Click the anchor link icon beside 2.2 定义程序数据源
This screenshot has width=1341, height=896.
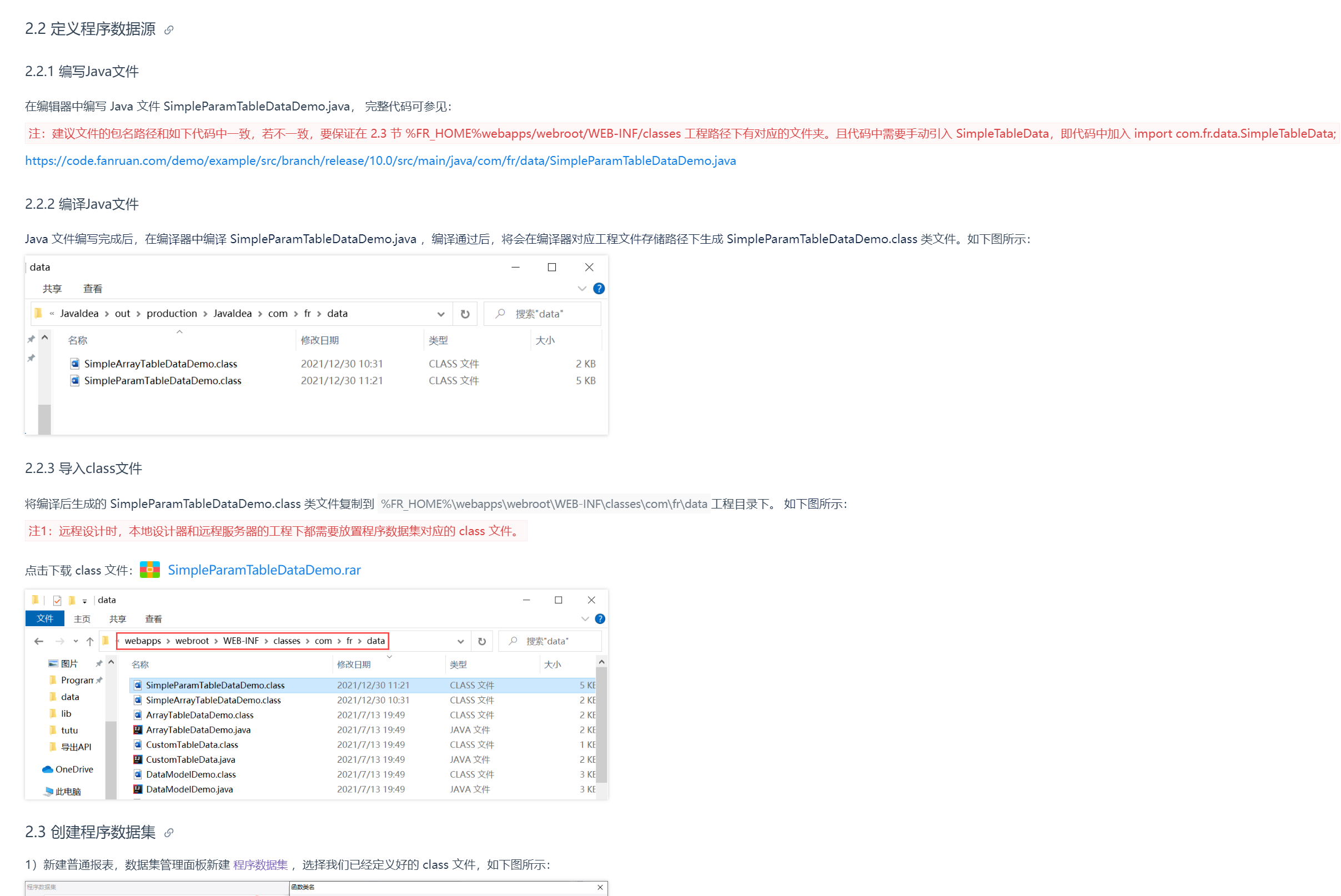click(x=169, y=30)
